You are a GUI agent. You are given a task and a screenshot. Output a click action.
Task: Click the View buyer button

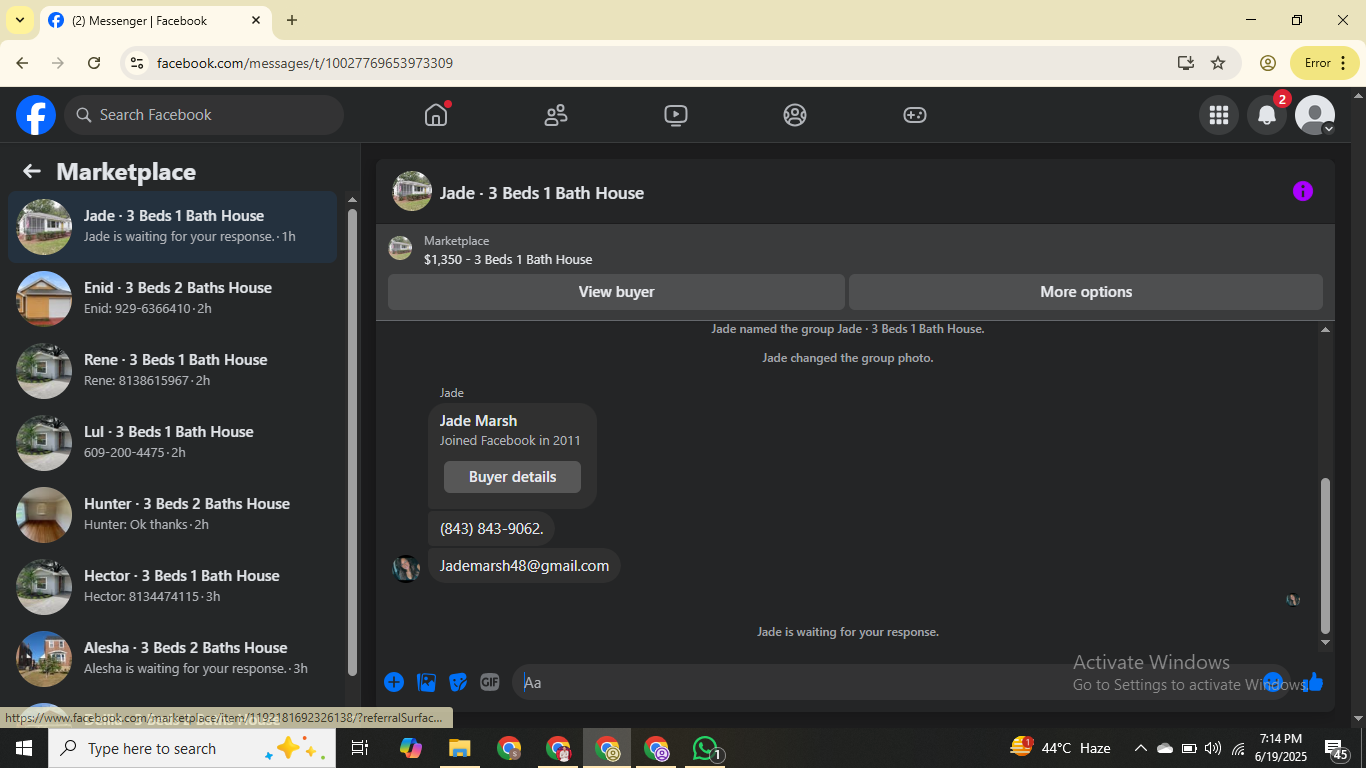(x=616, y=292)
